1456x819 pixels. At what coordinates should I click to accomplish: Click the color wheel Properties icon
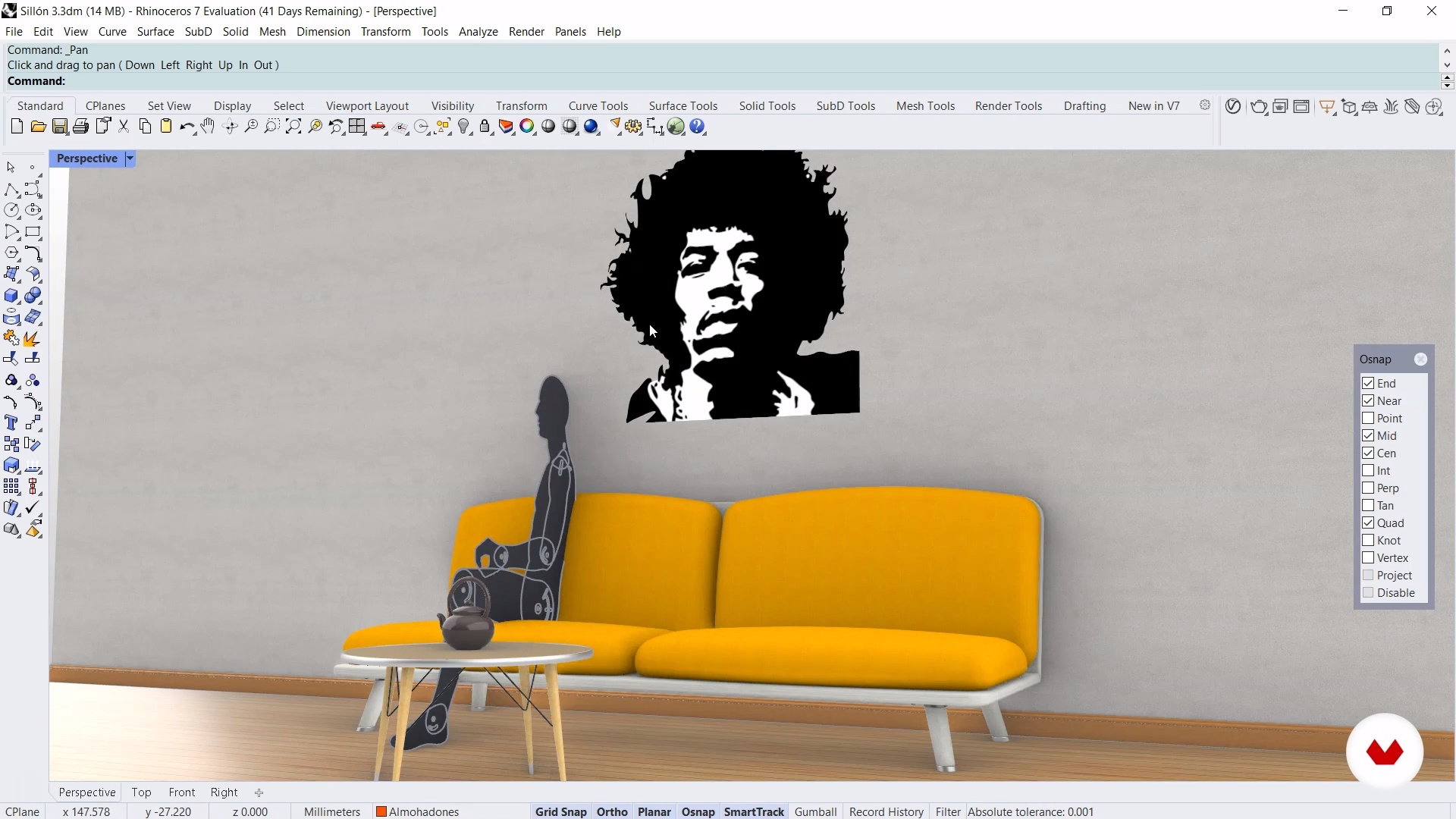(x=527, y=127)
